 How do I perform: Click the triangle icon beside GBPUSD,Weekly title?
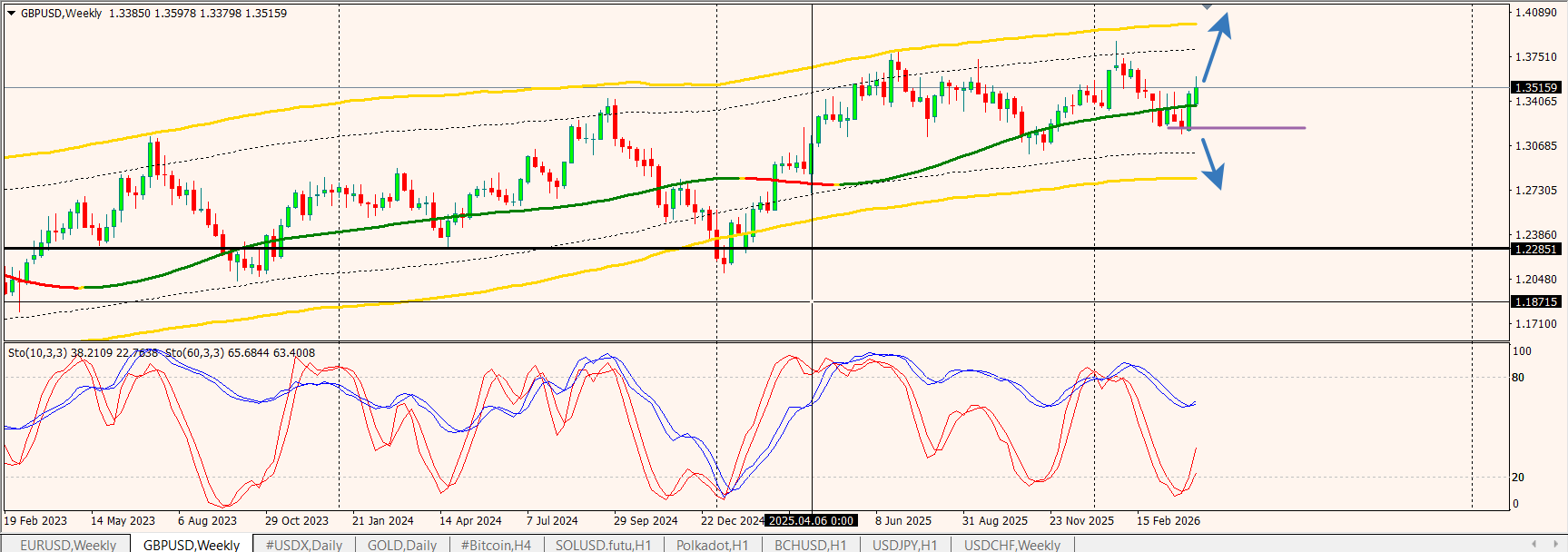point(12,14)
